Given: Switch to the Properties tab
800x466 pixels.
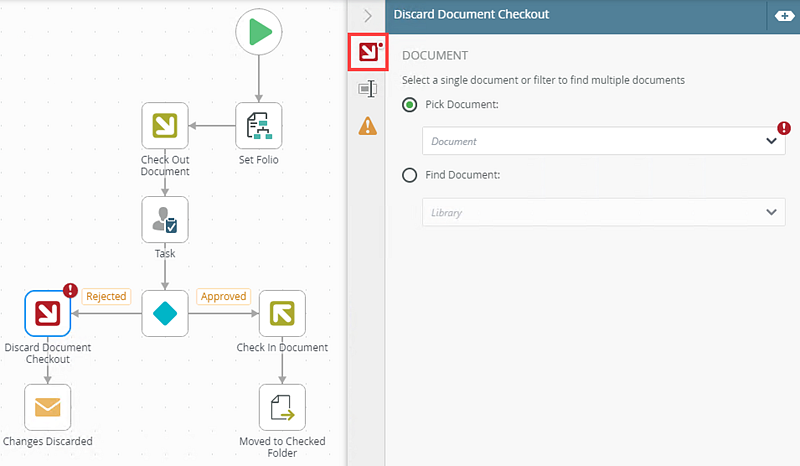Looking at the screenshot, I should (368, 90).
